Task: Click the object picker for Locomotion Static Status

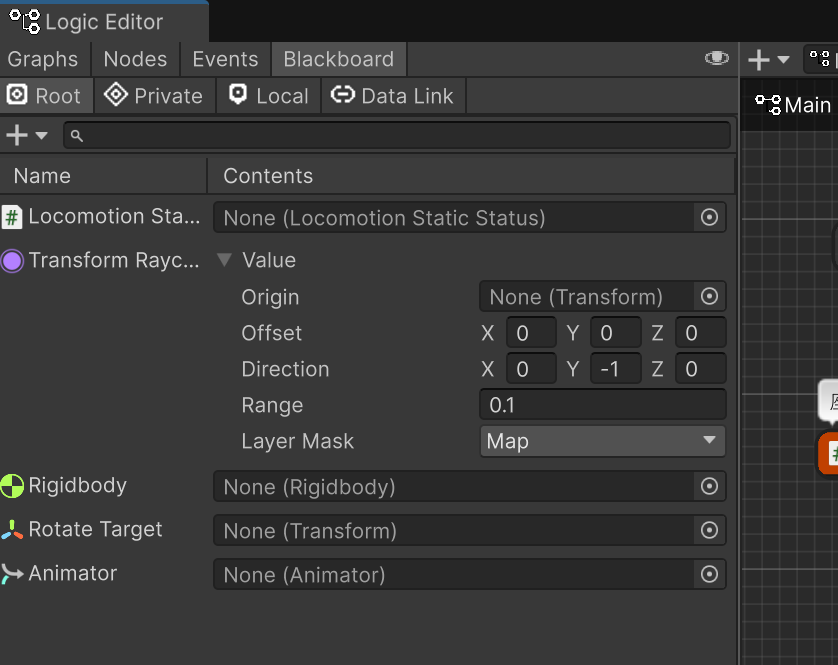Action: 709,217
